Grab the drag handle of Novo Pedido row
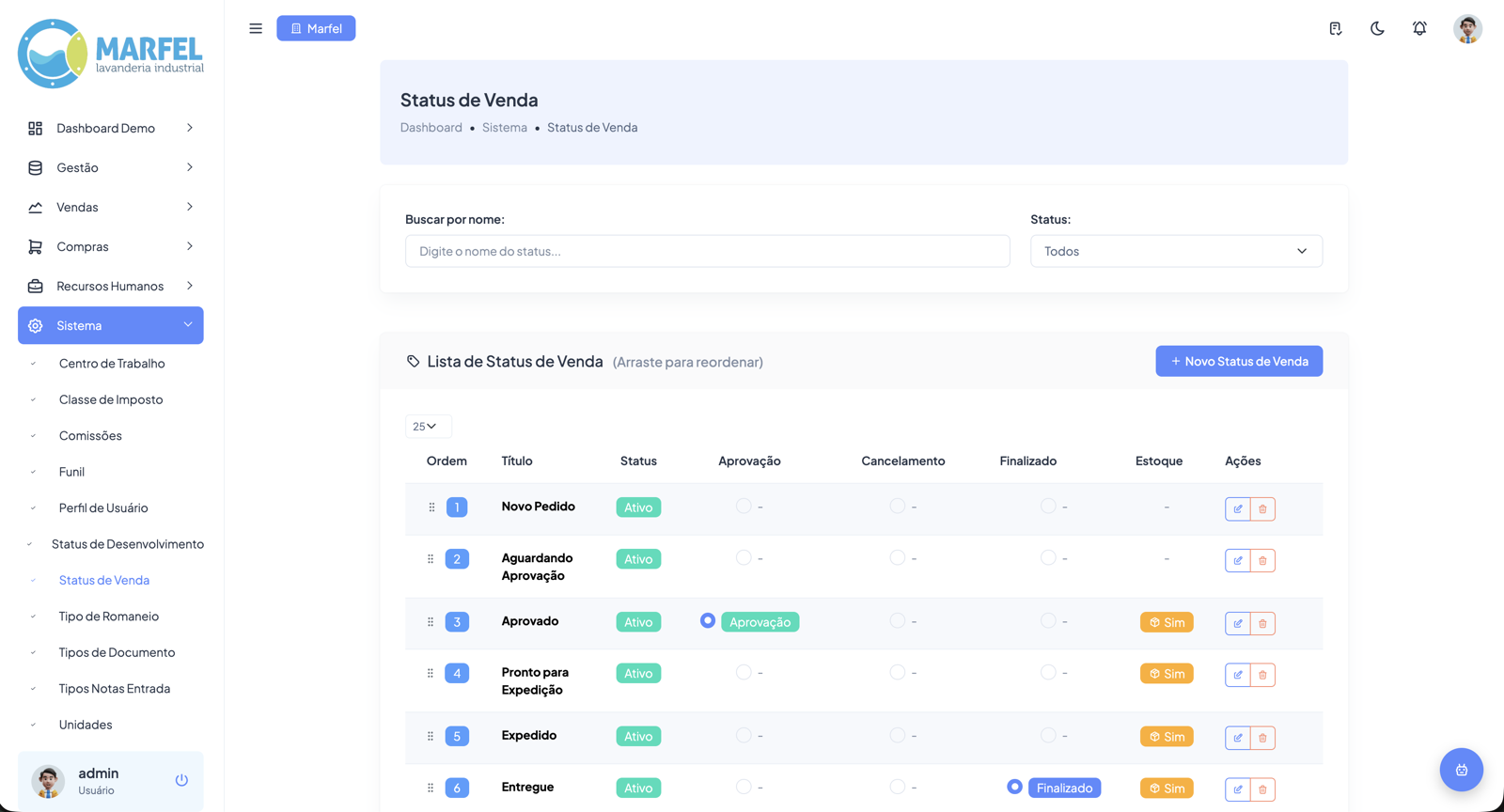Screen dimensions: 1504x812 coord(431,507)
